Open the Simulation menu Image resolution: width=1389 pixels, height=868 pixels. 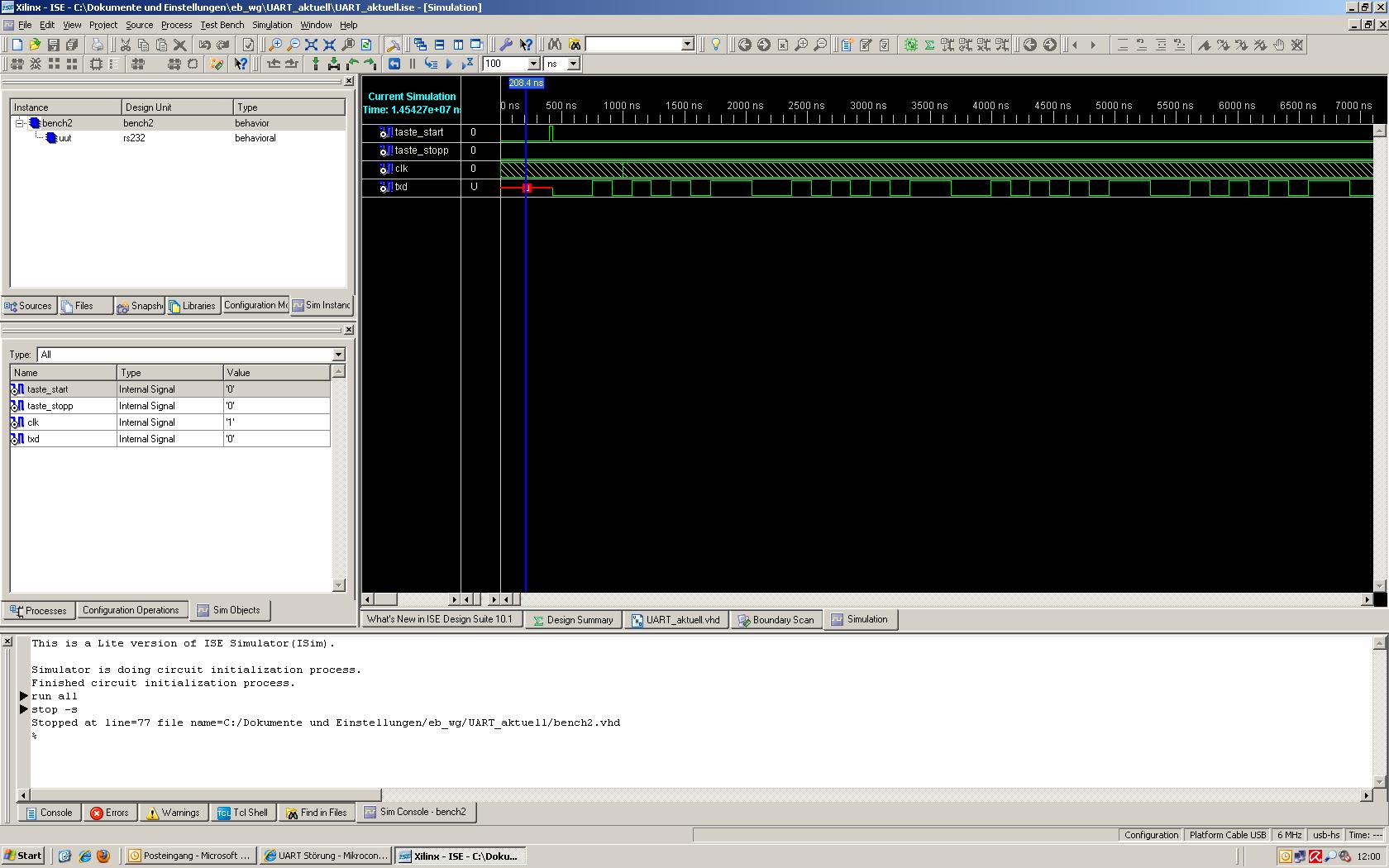pos(271,25)
